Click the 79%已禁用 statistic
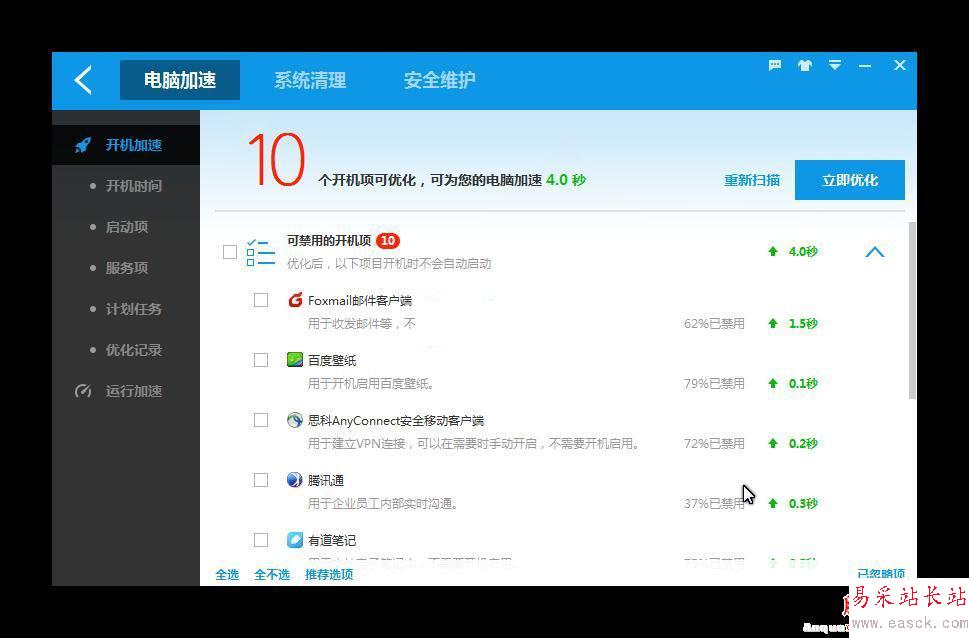Viewport: 969px width, 638px height. coord(714,383)
